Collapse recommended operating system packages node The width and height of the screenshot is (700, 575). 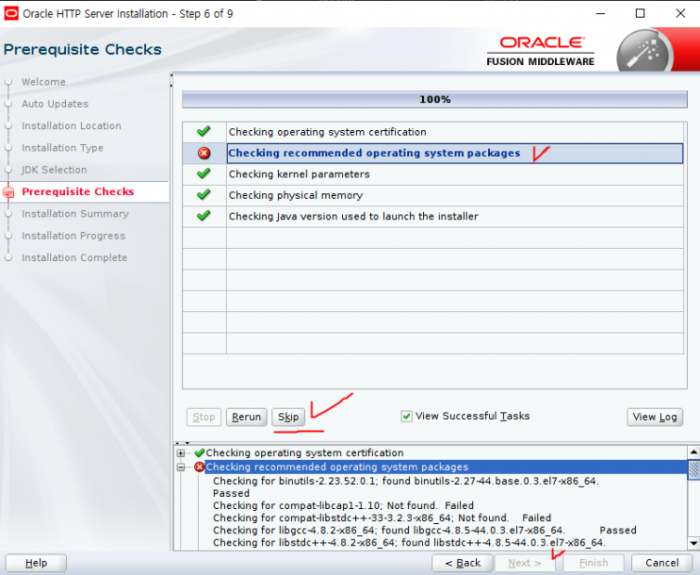[x=180, y=467]
